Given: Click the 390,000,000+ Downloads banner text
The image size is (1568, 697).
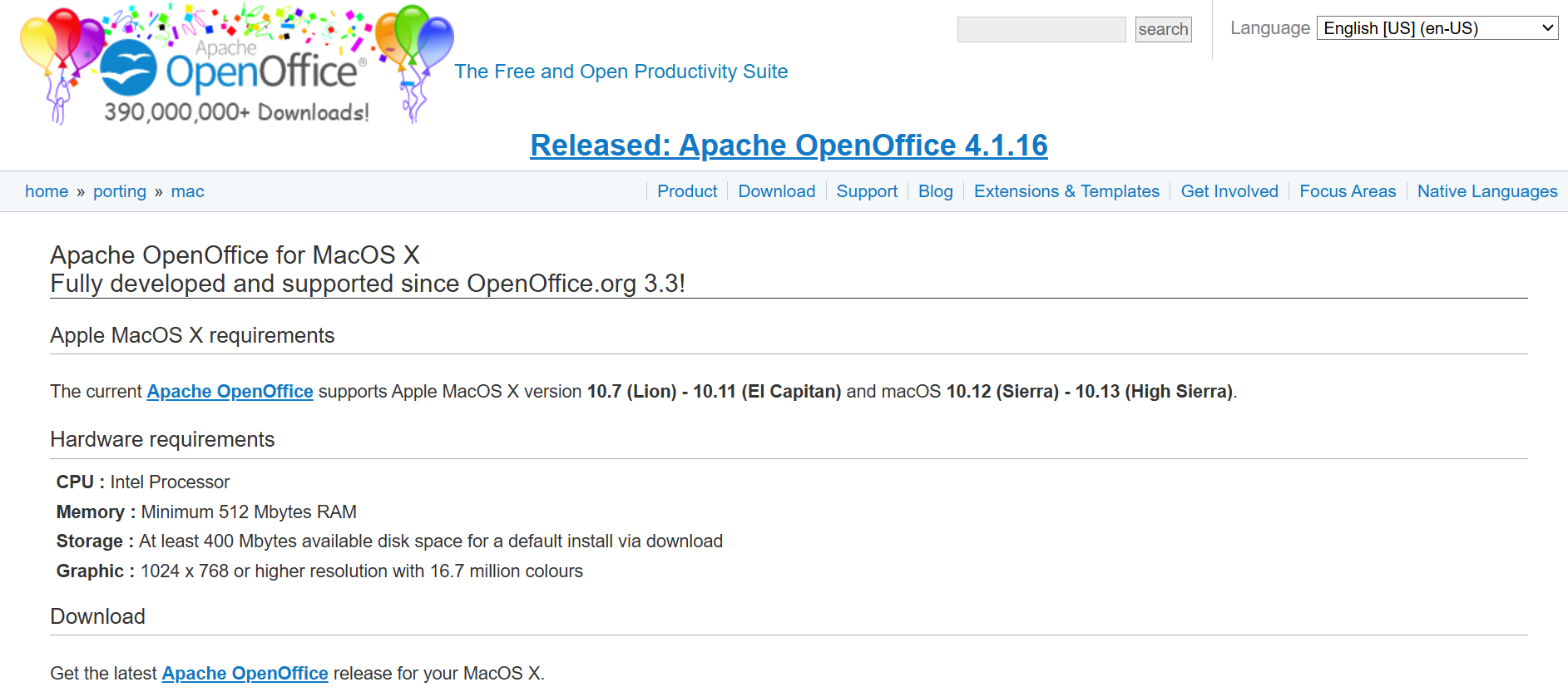Looking at the screenshot, I should [x=236, y=112].
